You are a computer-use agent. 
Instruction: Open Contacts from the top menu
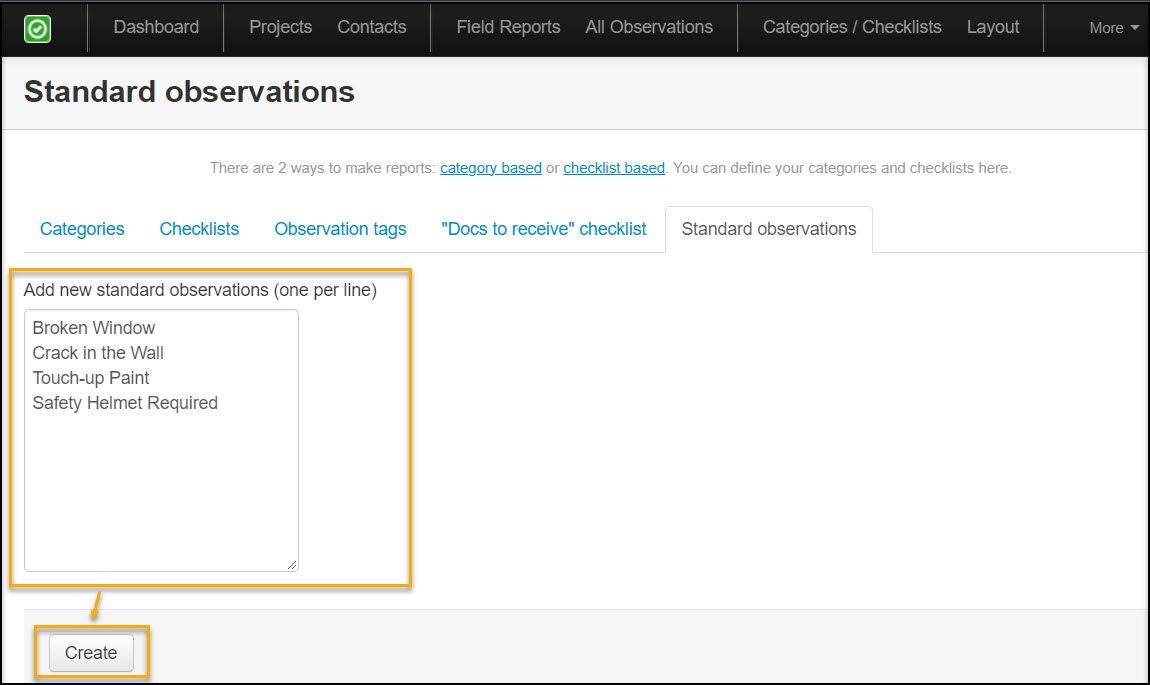pos(372,28)
